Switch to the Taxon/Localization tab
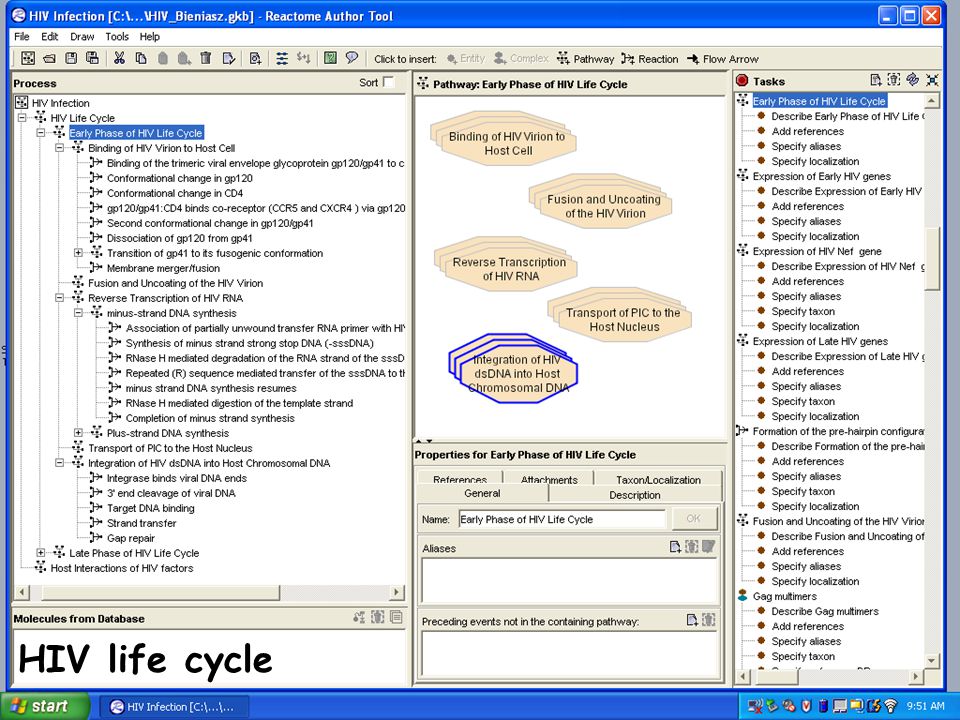Viewport: 960px width, 720px height. pos(658,479)
